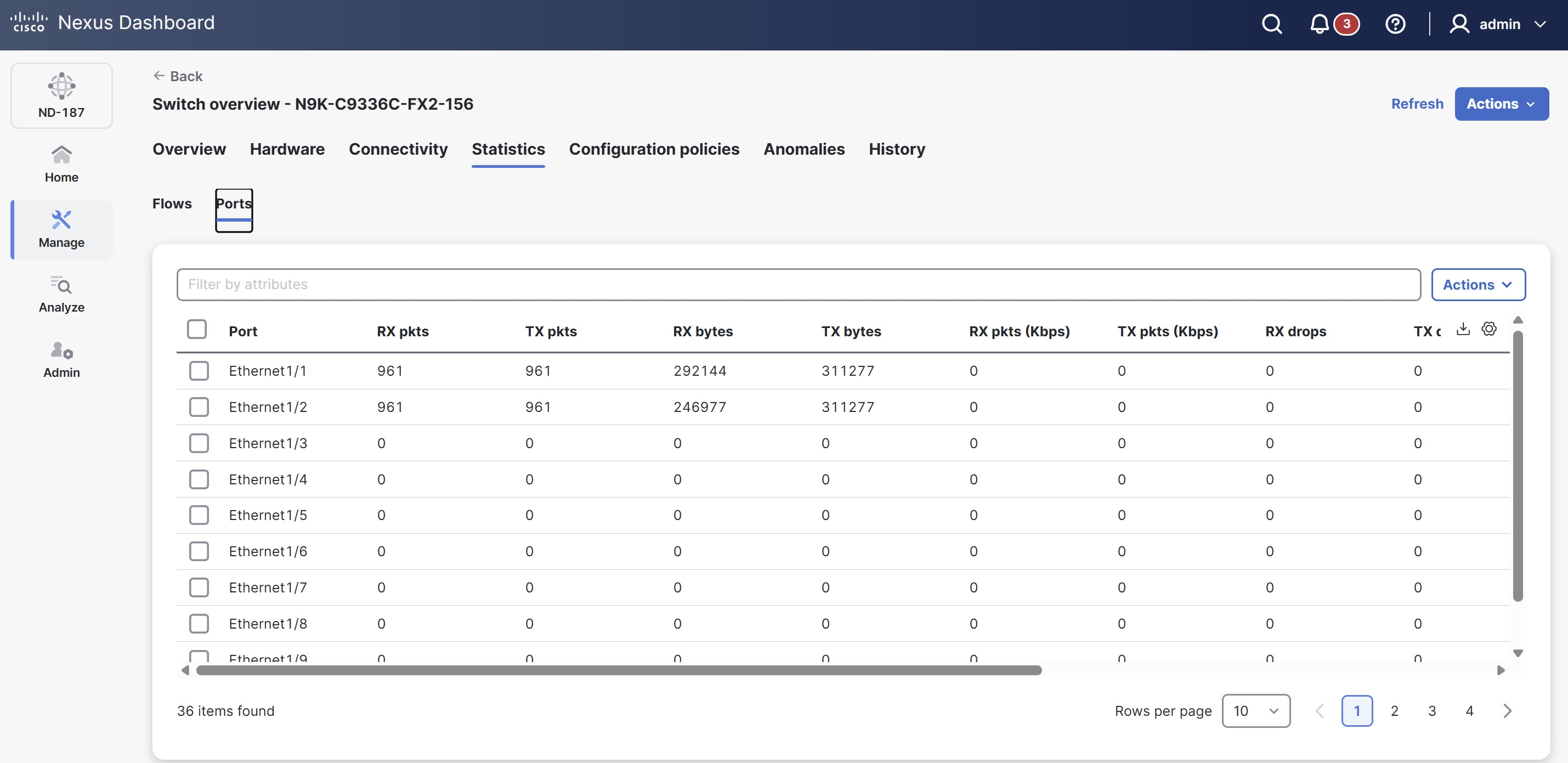Image resolution: width=1568 pixels, height=763 pixels.
Task: Open the column settings gear icon
Action: point(1489,329)
